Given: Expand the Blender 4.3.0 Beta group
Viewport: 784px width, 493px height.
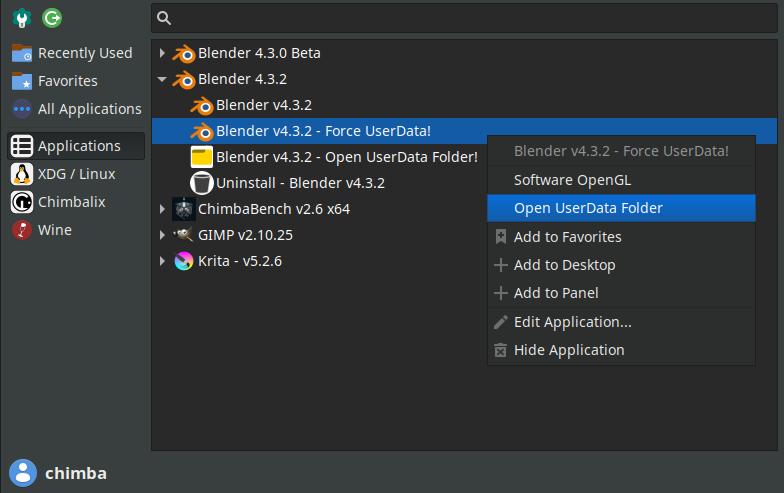Looking at the screenshot, I should click(163, 53).
